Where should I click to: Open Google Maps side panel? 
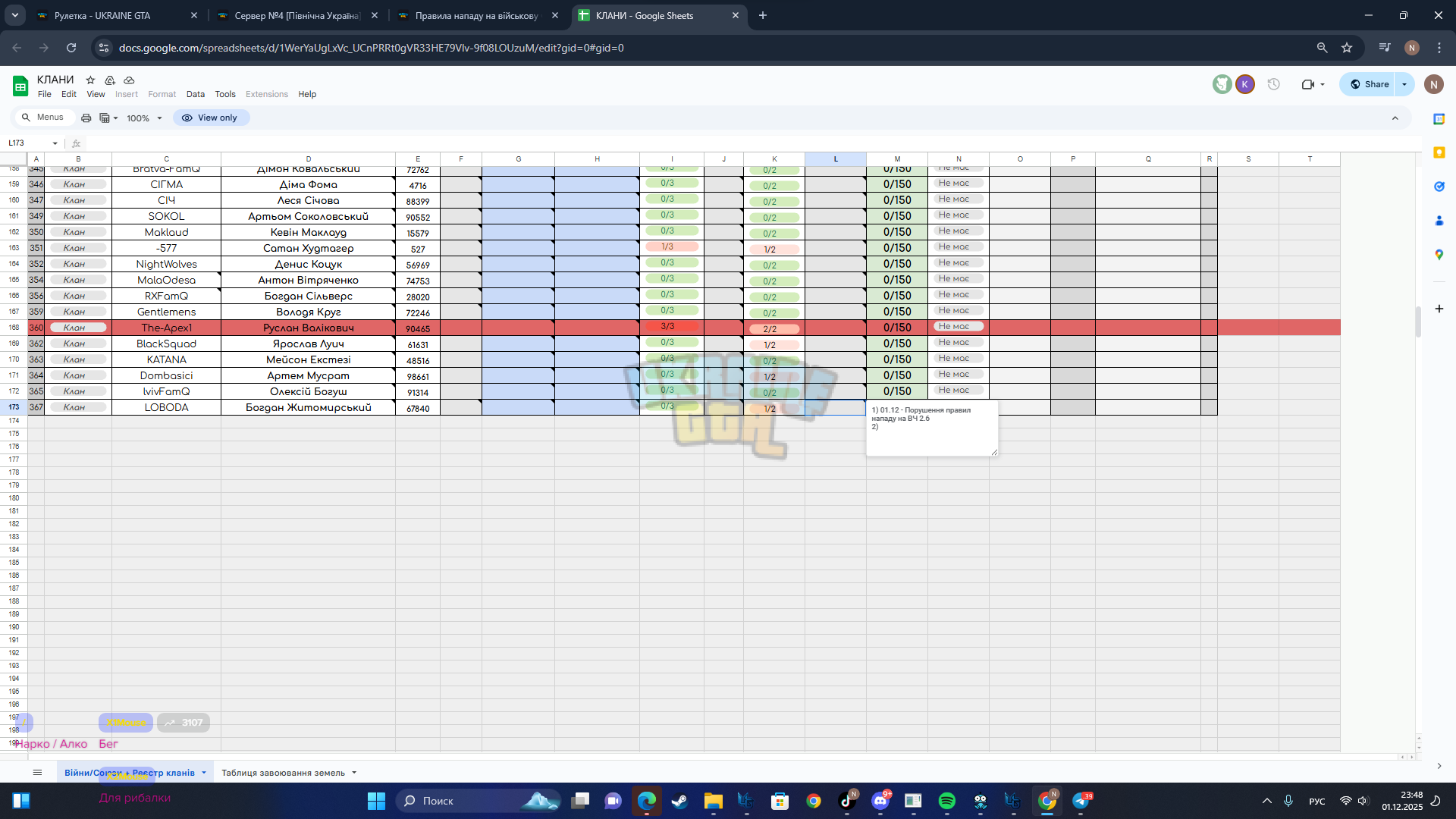pyautogui.click(x=1439, y=255)
